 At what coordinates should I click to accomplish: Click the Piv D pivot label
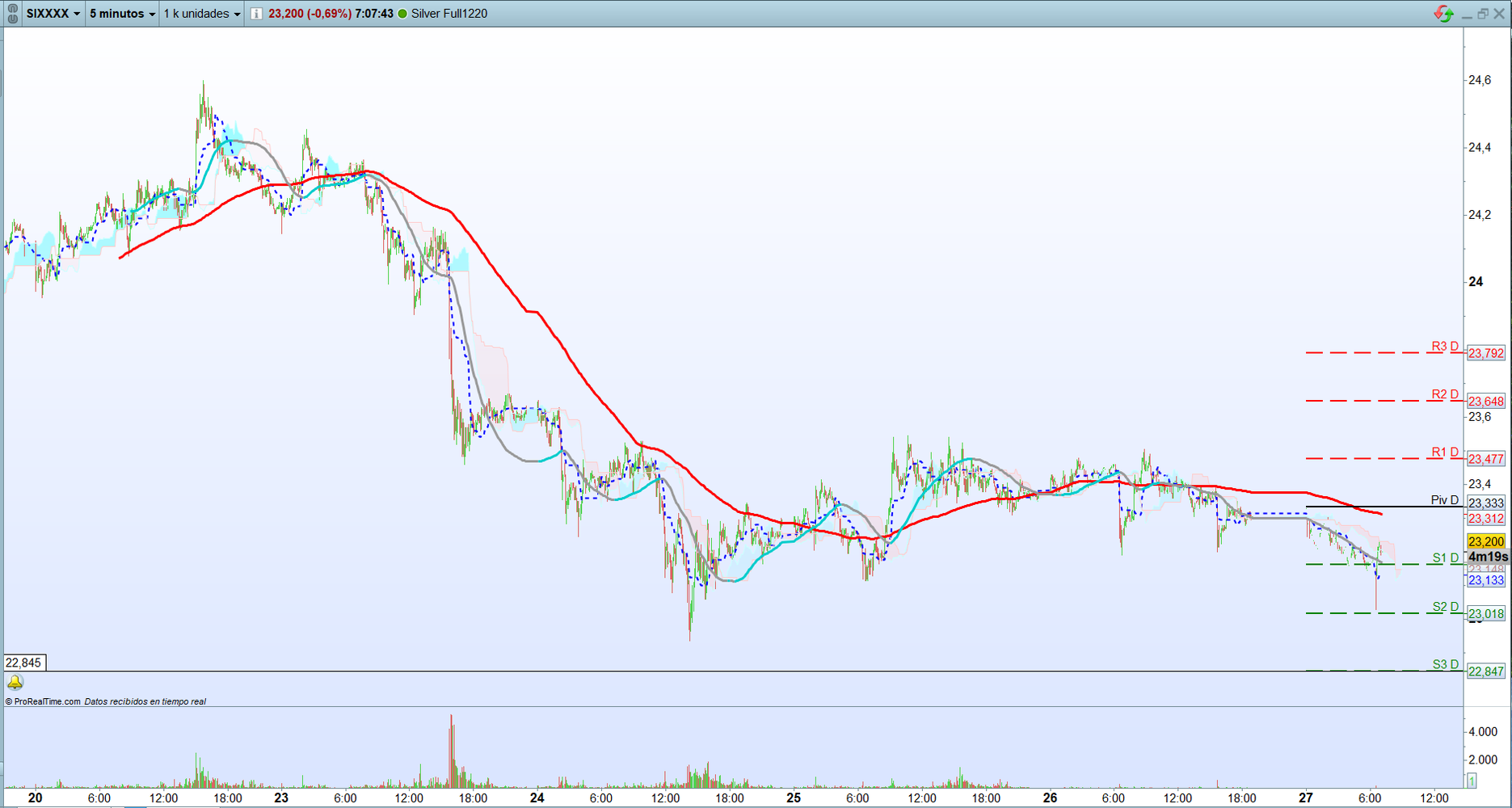pos(1445,500)
